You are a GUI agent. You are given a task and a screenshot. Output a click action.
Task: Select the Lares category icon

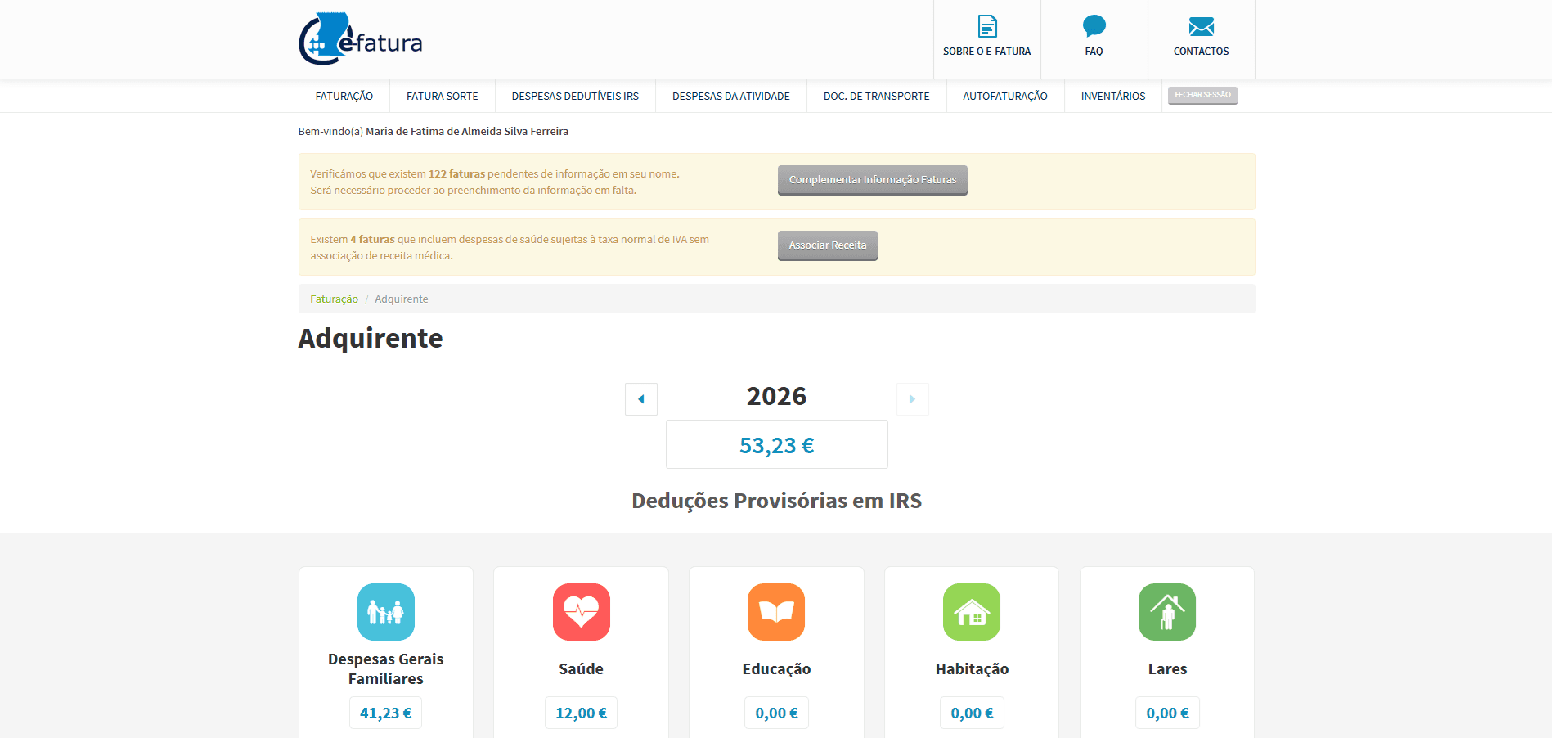pyautogui.click(x=1166, y=612)
